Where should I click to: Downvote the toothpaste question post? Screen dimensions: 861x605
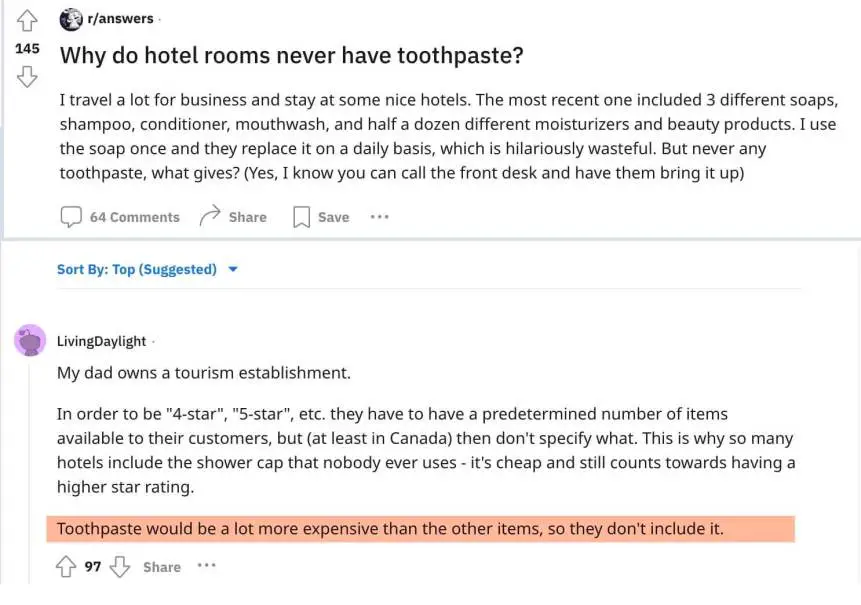27,76
